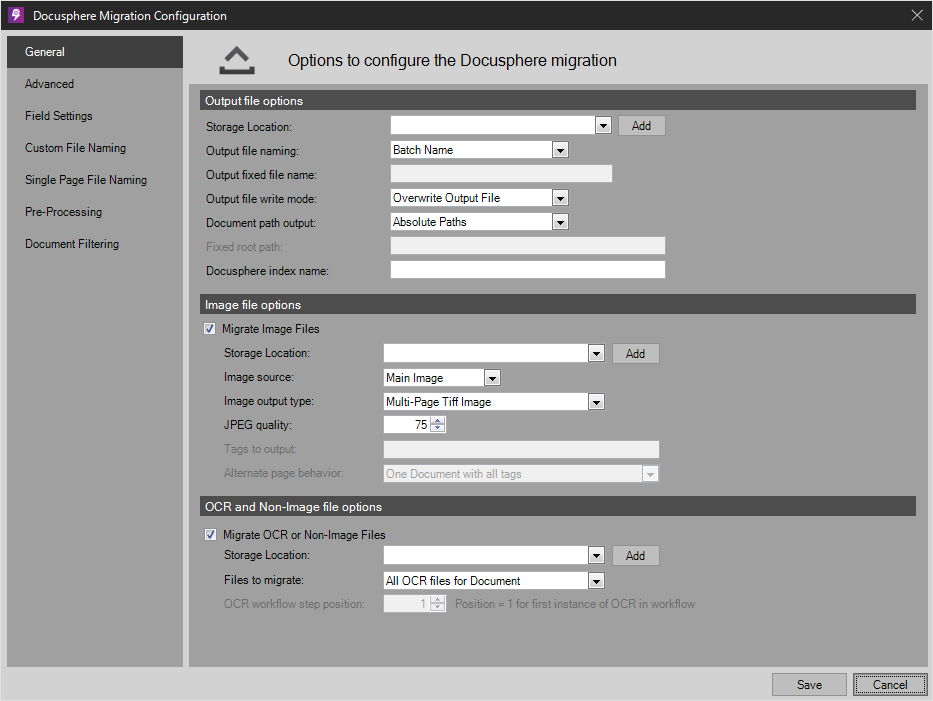Open the Advanced settings tab
The width and height of the screenshot is (933, 701).
click(95, 84)
